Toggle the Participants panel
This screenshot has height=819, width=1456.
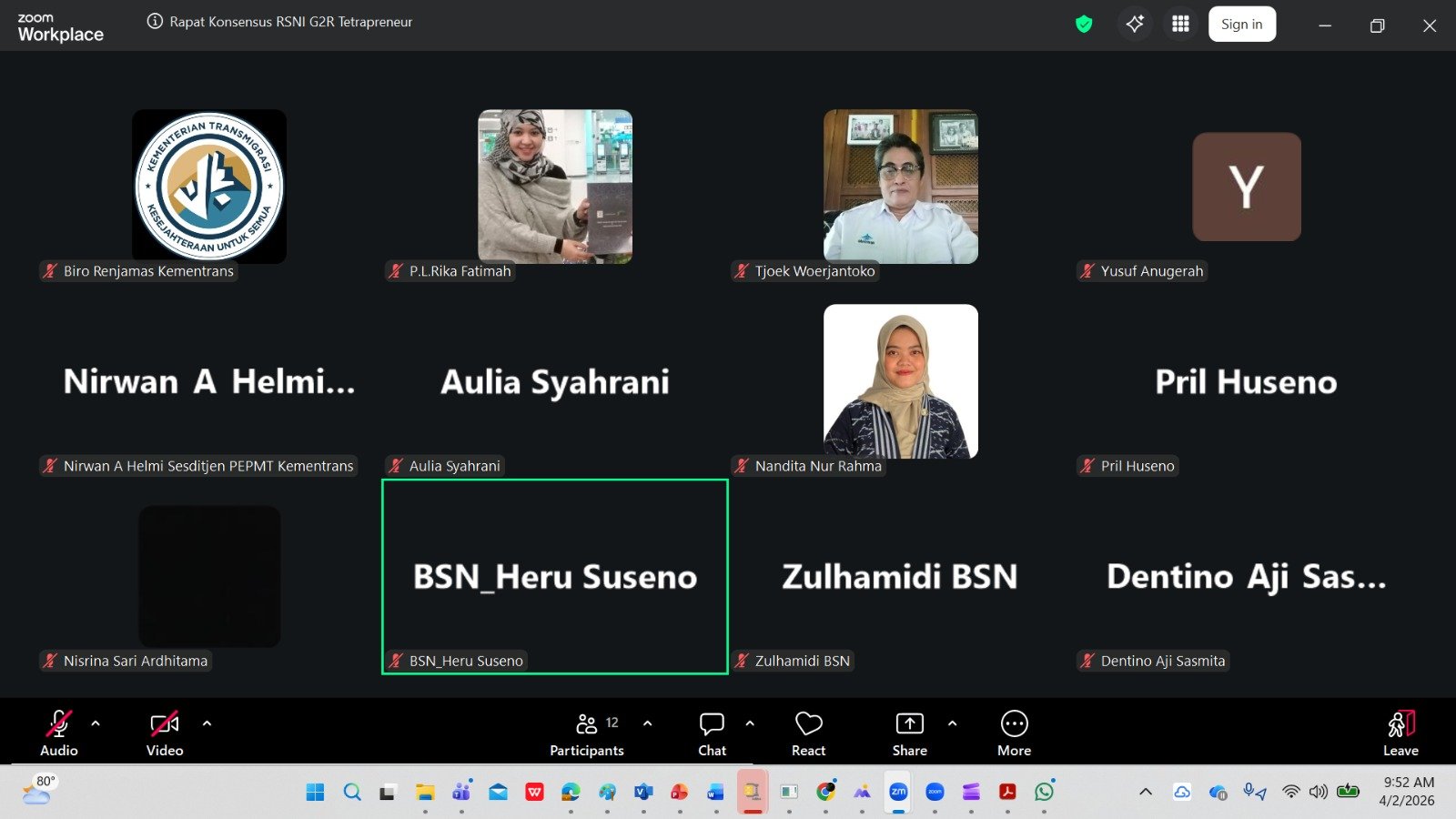587,733
